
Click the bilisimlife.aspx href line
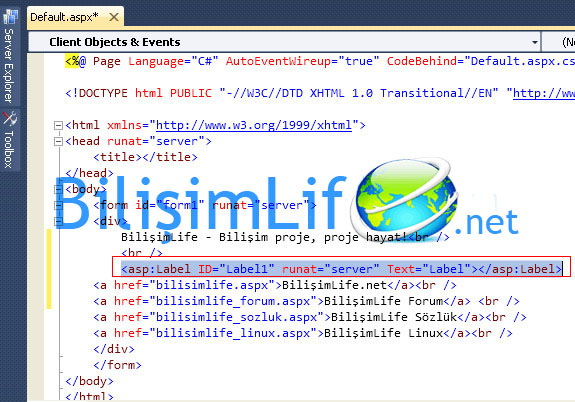pyautogui.click(x=275, y=285)
